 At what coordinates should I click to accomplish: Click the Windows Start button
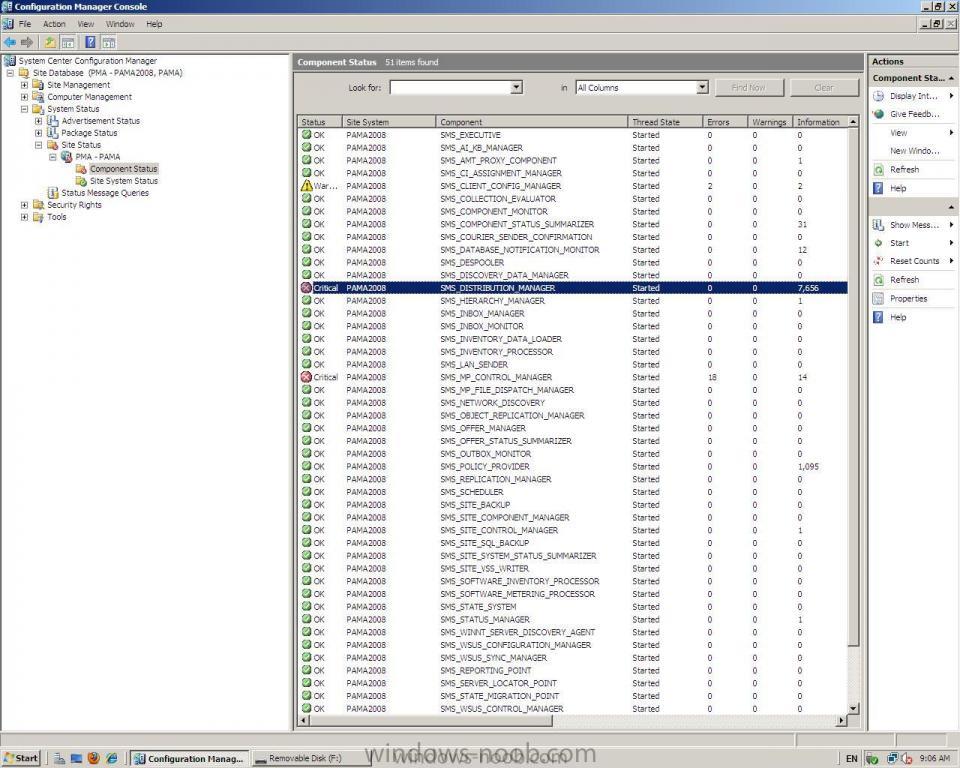21,758
